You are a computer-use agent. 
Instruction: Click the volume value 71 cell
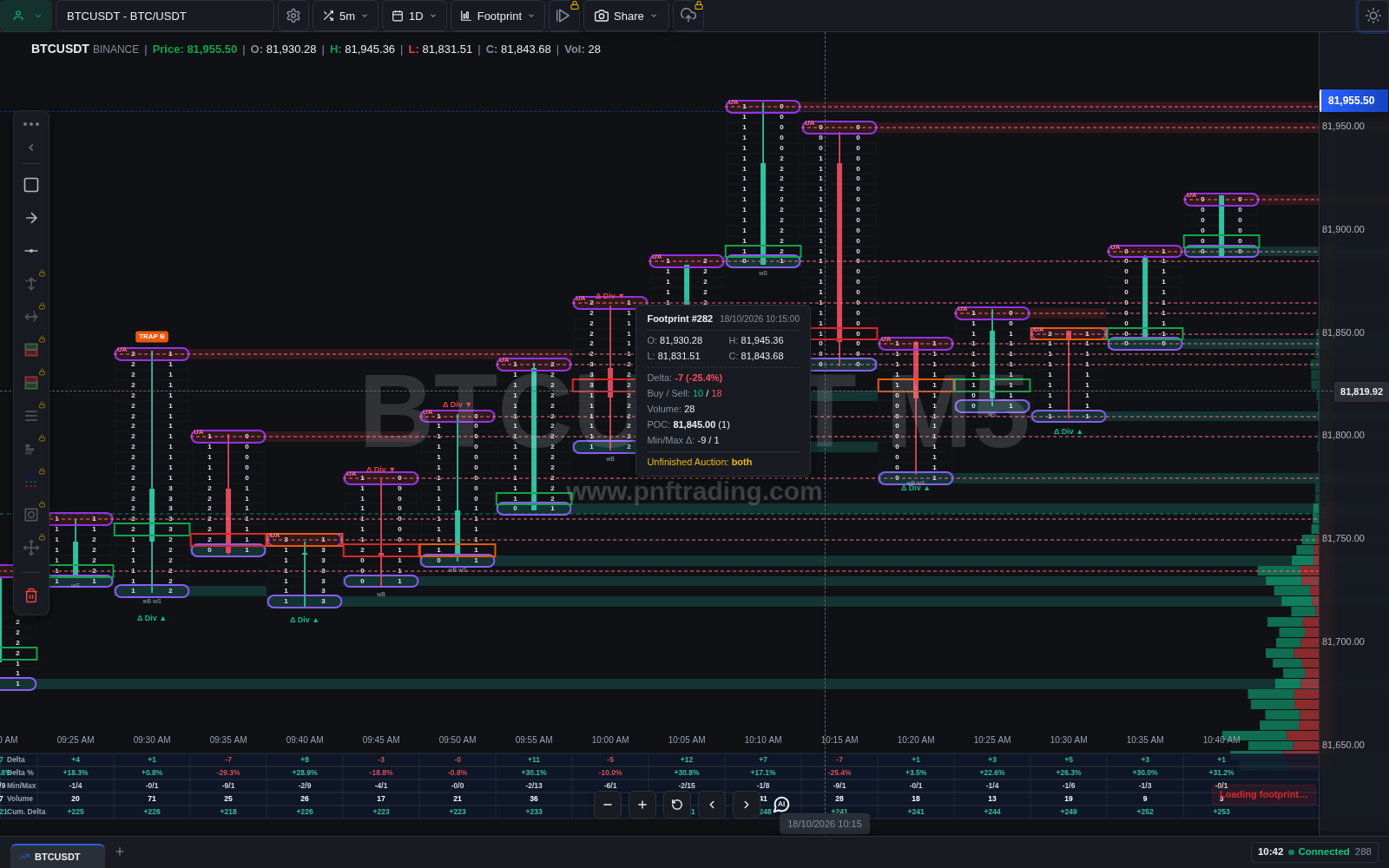coord(152,799)
